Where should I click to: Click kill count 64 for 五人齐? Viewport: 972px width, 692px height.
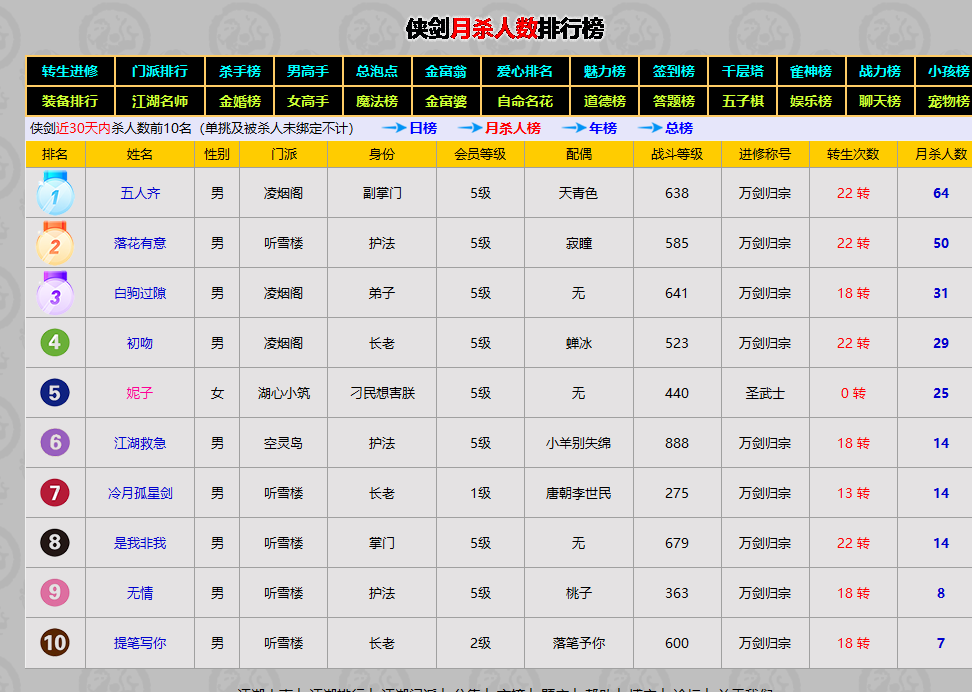click(940, 193)
